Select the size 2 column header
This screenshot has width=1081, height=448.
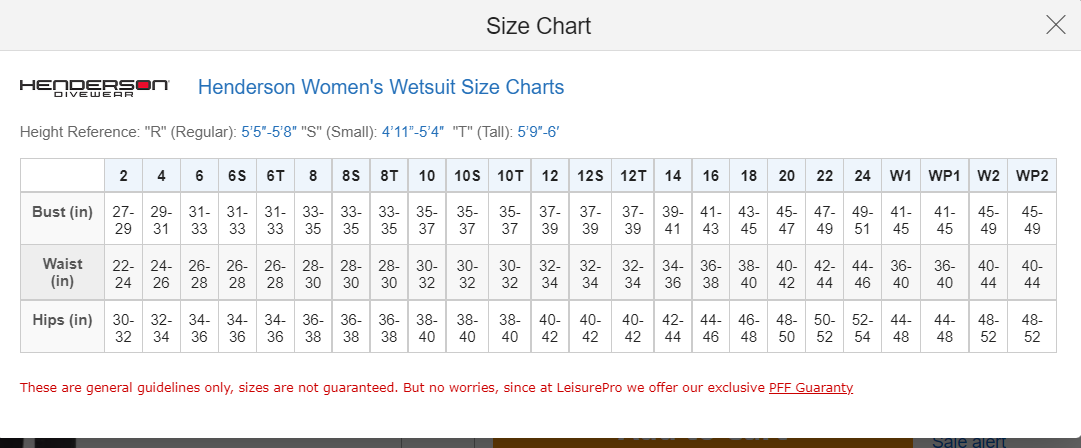tap(123, 175)
